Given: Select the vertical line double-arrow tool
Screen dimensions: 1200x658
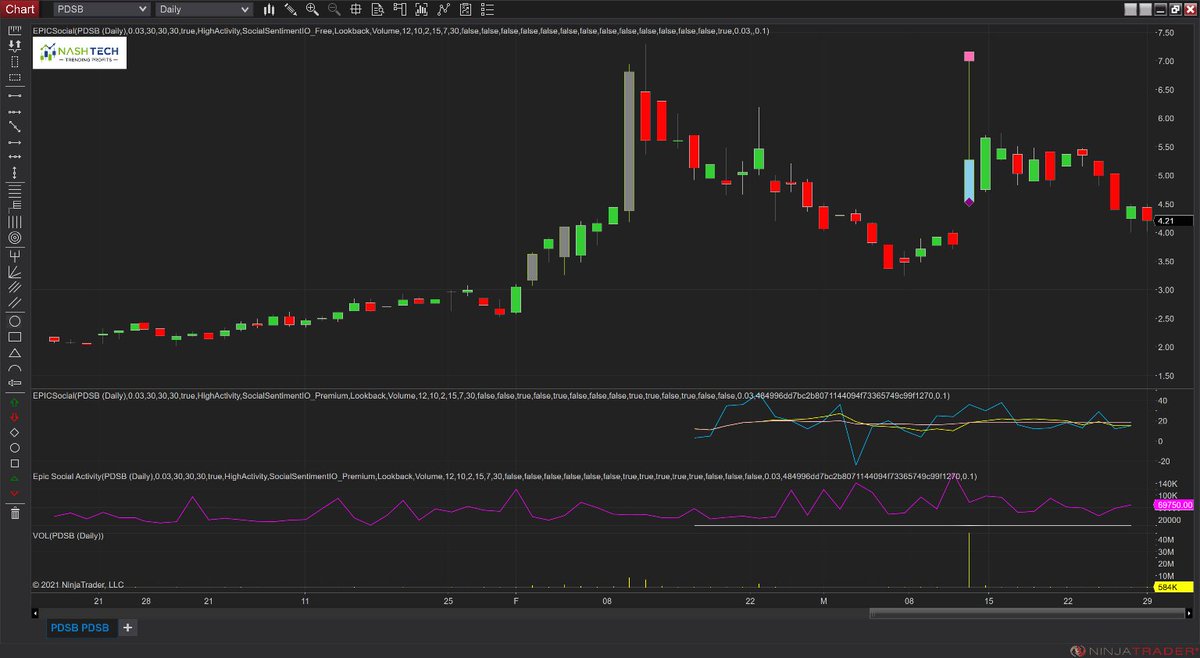Looking at the screenshot, I should (15, 172).
